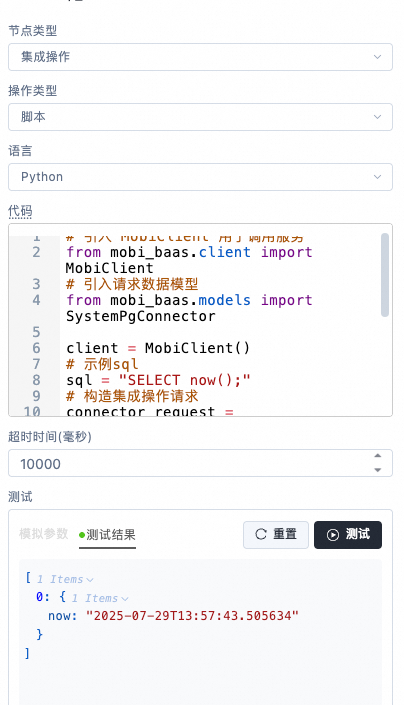Click the 重置 button
The image size is (404, 705).
coord(276,535)
